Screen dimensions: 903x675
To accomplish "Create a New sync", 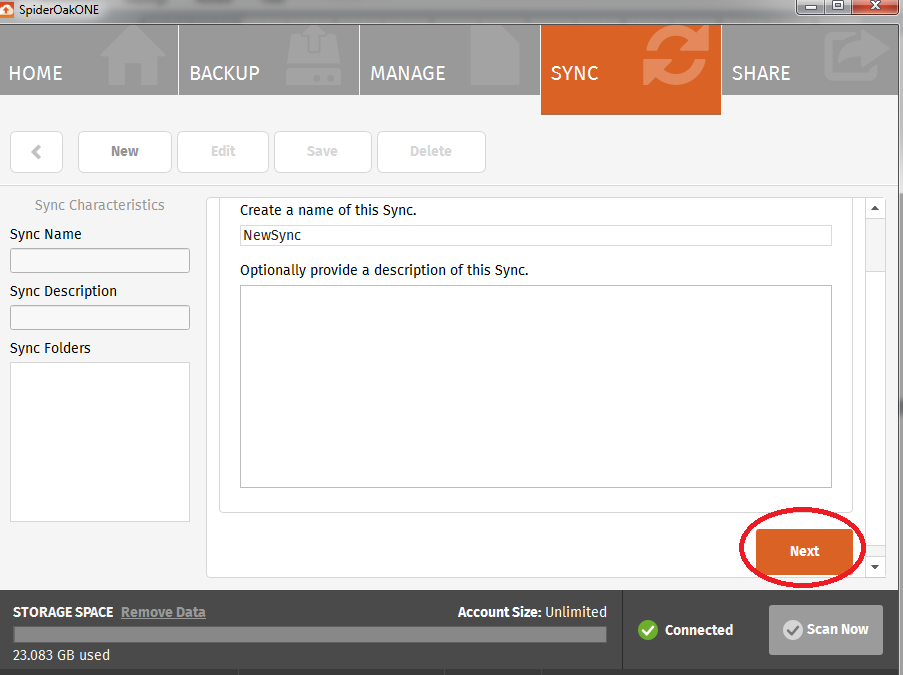I will pos(124,152).
